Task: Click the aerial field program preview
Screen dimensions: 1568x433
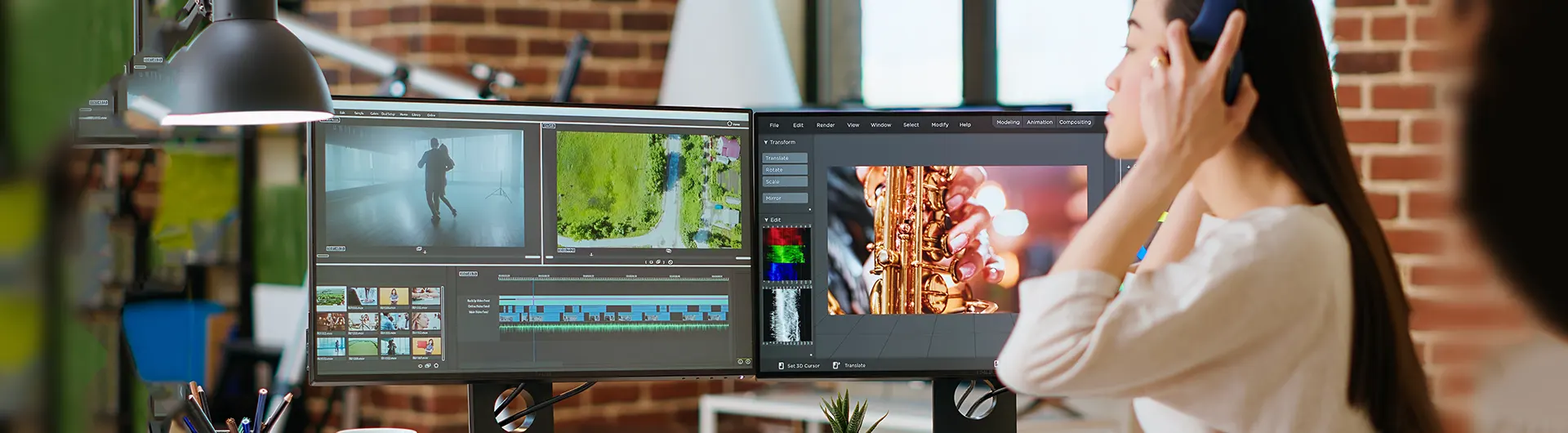Action: (x=649, y=190)
